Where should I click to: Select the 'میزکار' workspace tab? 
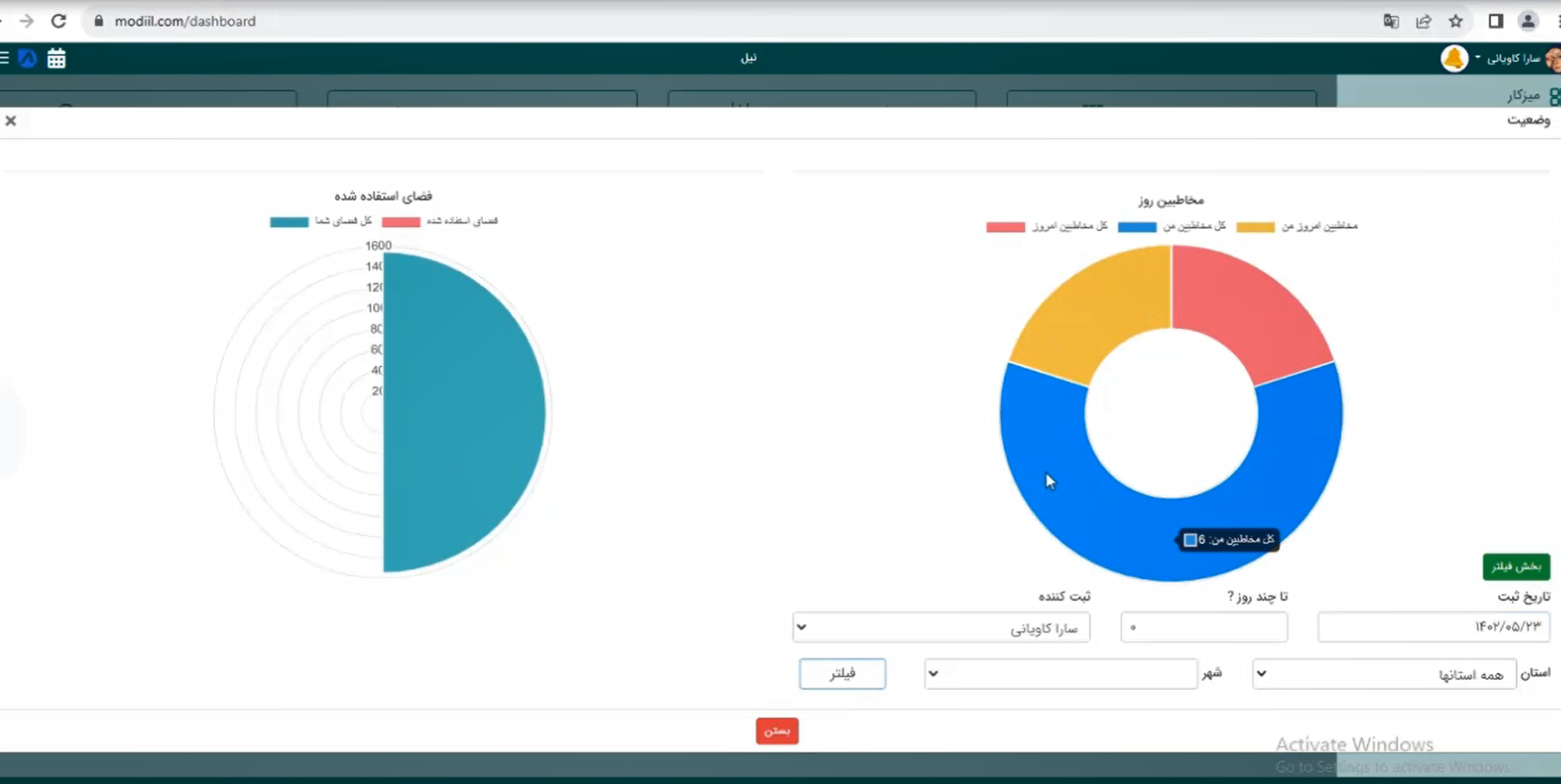coord(1524,95)
